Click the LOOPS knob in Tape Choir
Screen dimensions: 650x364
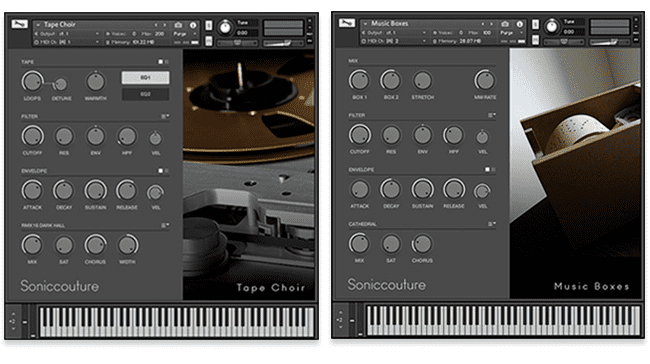pyautogui.click(x=32, y=81)
